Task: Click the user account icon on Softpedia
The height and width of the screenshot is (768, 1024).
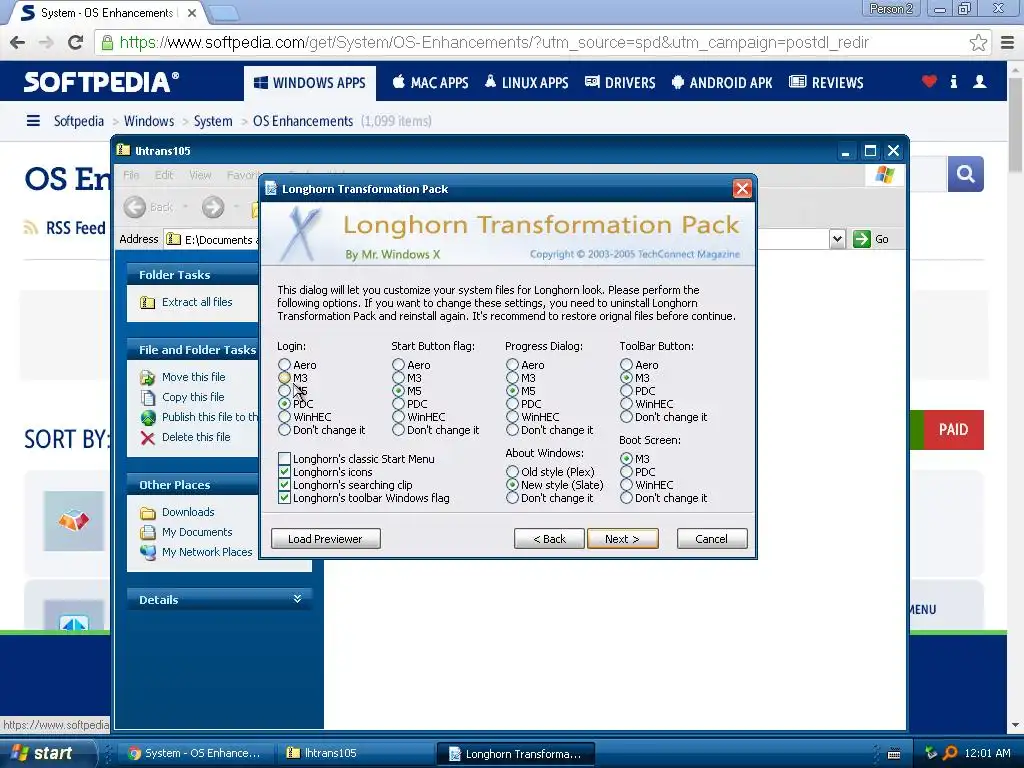Action: pos(980,82)
